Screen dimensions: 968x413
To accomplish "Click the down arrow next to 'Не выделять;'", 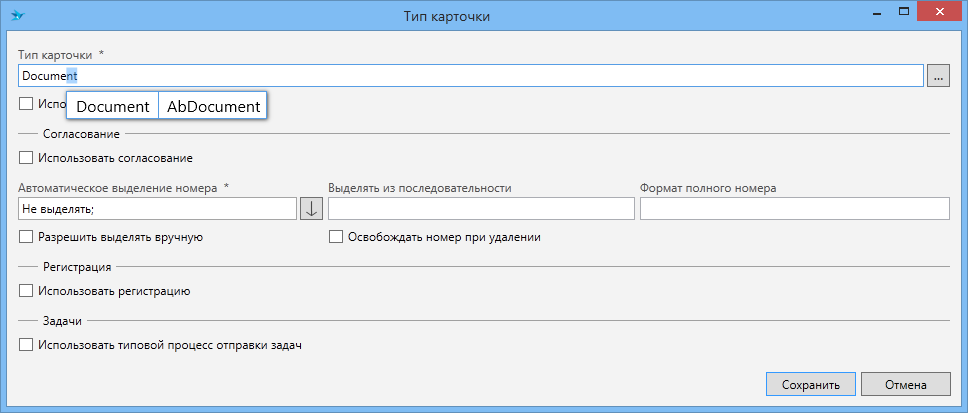I will (x=311, y=208).
